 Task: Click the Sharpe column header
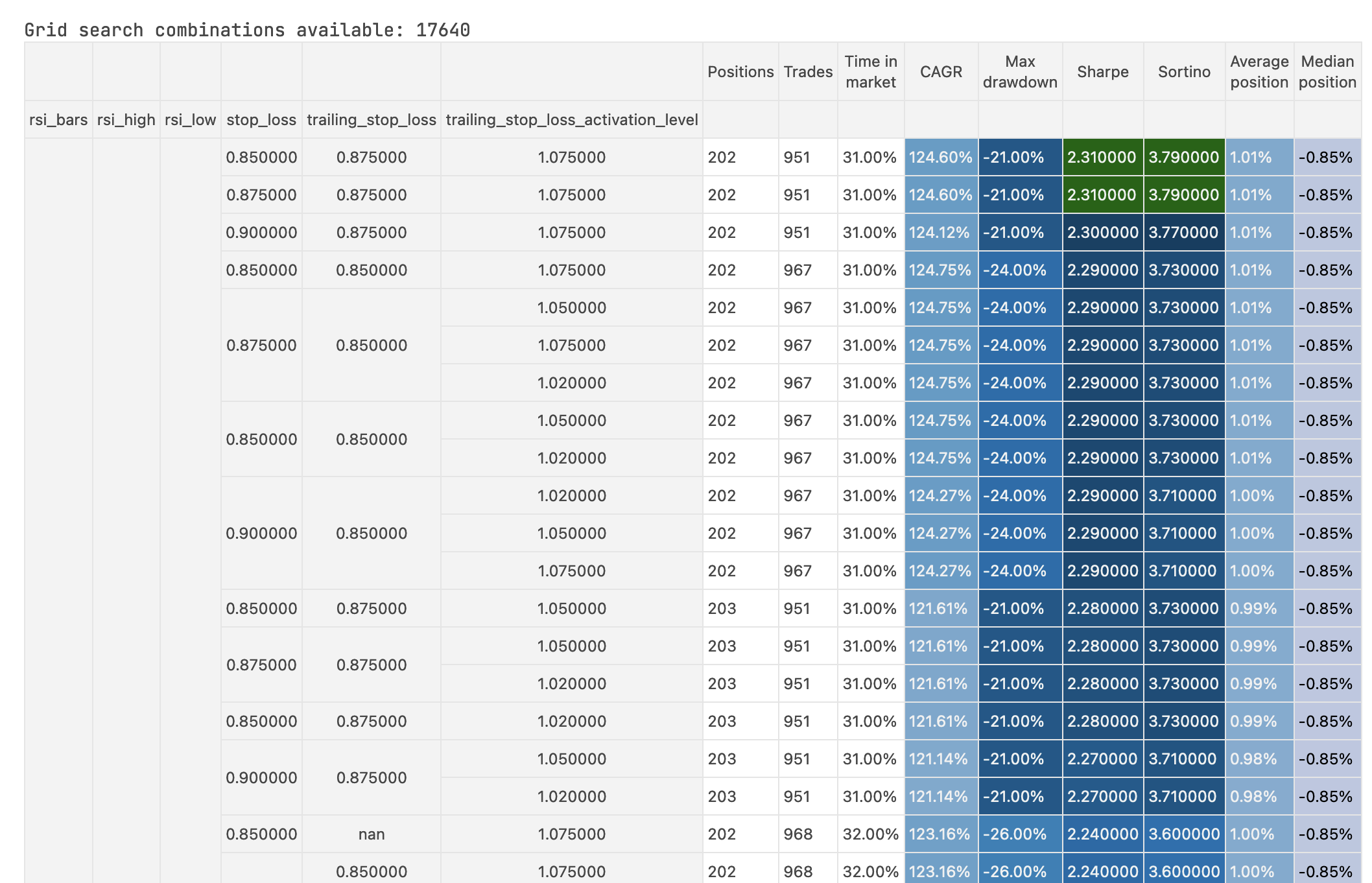point(1102,72)
